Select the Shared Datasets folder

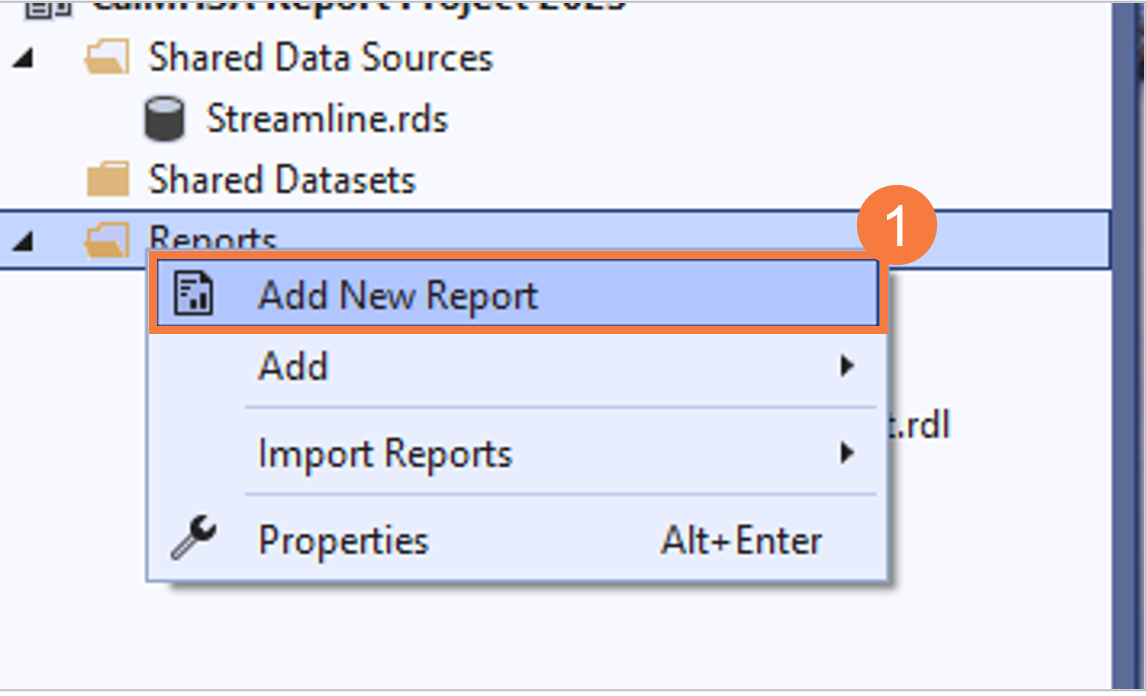click(281, 179)
